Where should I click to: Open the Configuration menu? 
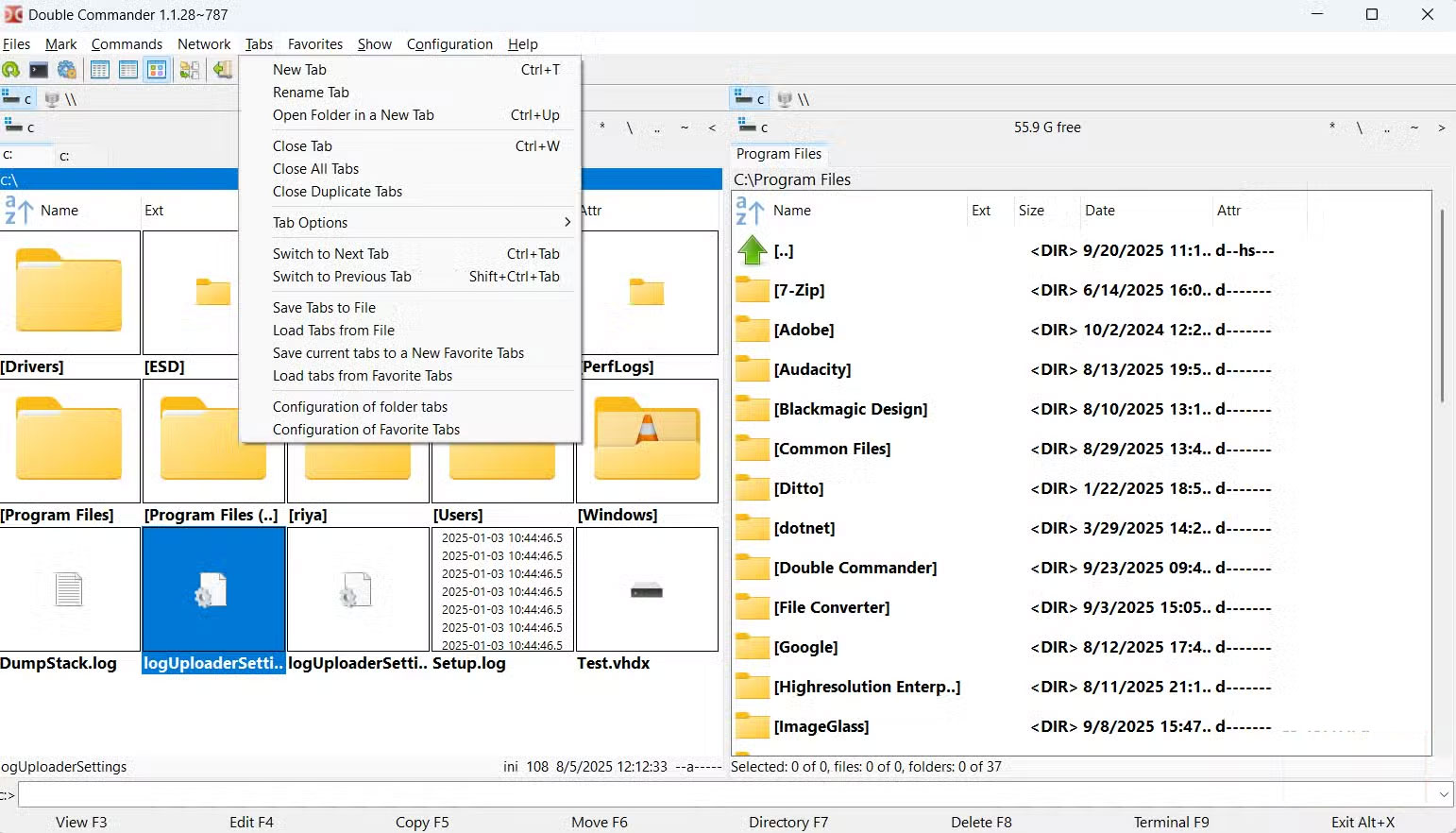tap(449, 44)
